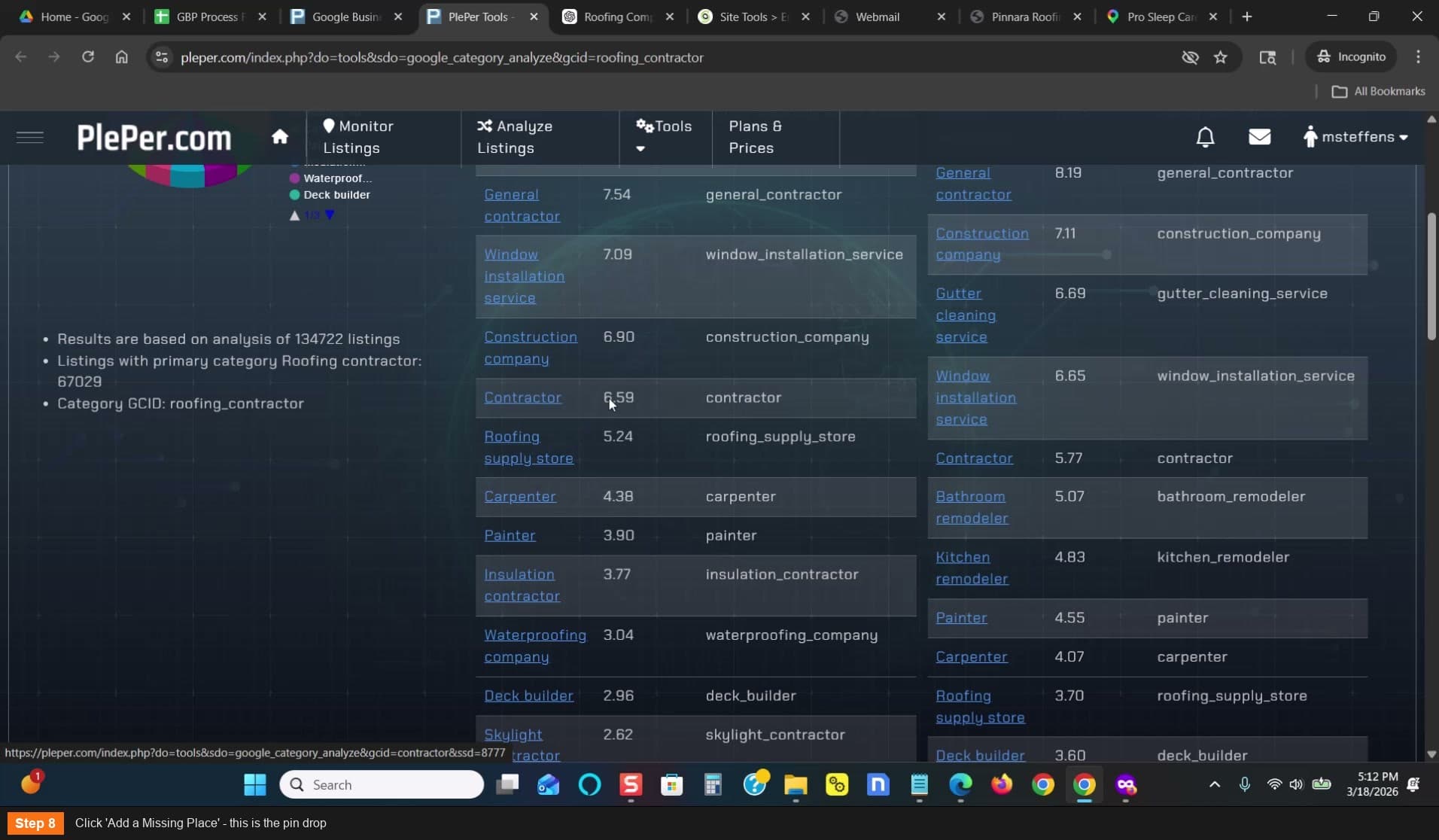Toggle the Deck builder legend entry
The width and height of the screenshot is (1439, 840).
[x=330, y=195]
